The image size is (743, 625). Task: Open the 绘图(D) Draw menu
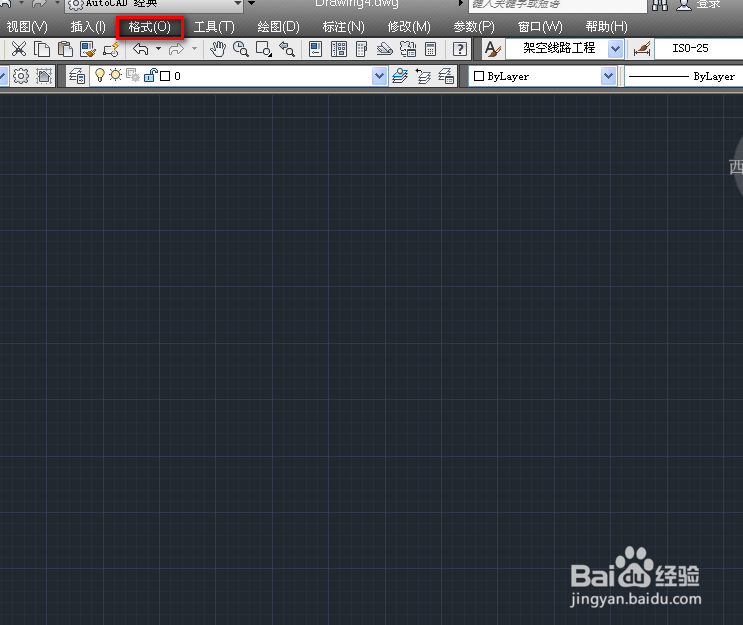pos(279,27)
